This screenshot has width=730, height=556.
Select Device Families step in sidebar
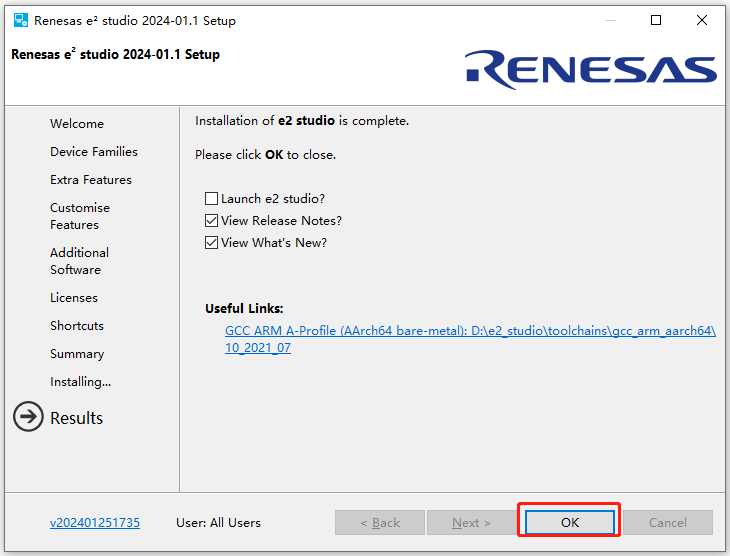(x=94, y=152)
